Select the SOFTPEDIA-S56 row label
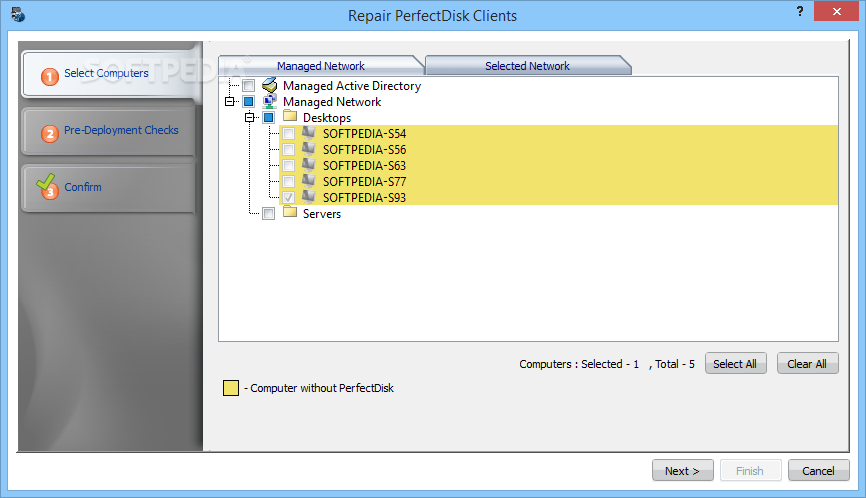 365,150
